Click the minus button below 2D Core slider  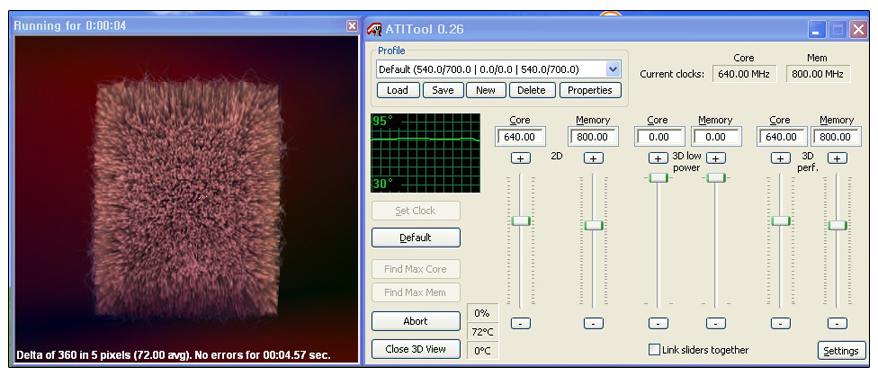point(521,324)
